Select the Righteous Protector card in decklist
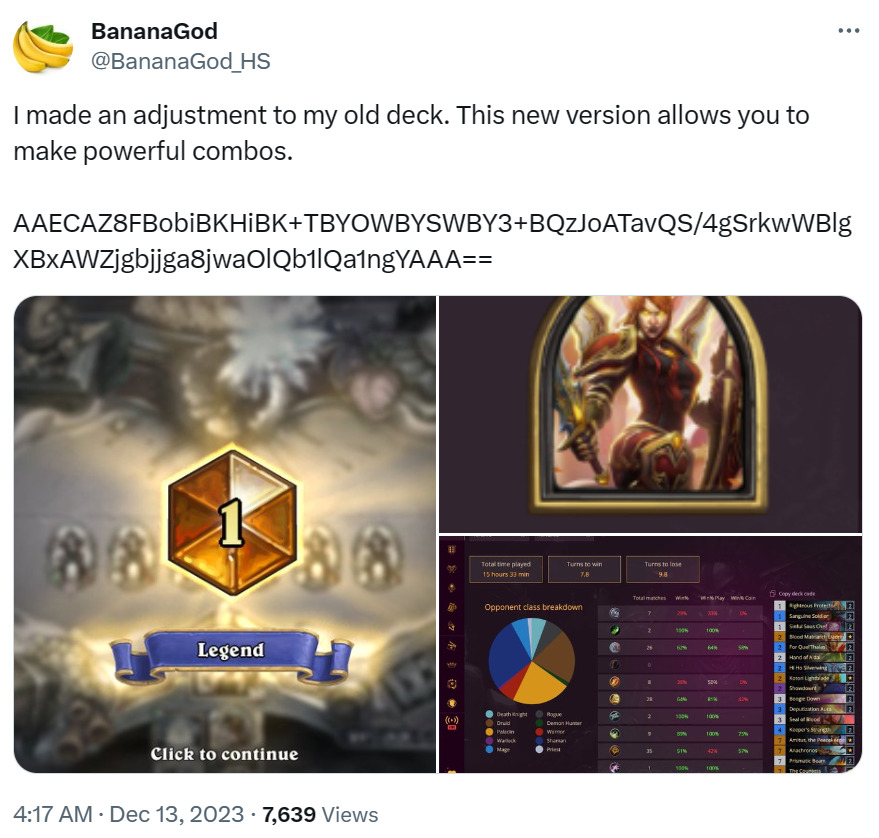The height and width of the screenshot is (838, 879). coord(814,605)
